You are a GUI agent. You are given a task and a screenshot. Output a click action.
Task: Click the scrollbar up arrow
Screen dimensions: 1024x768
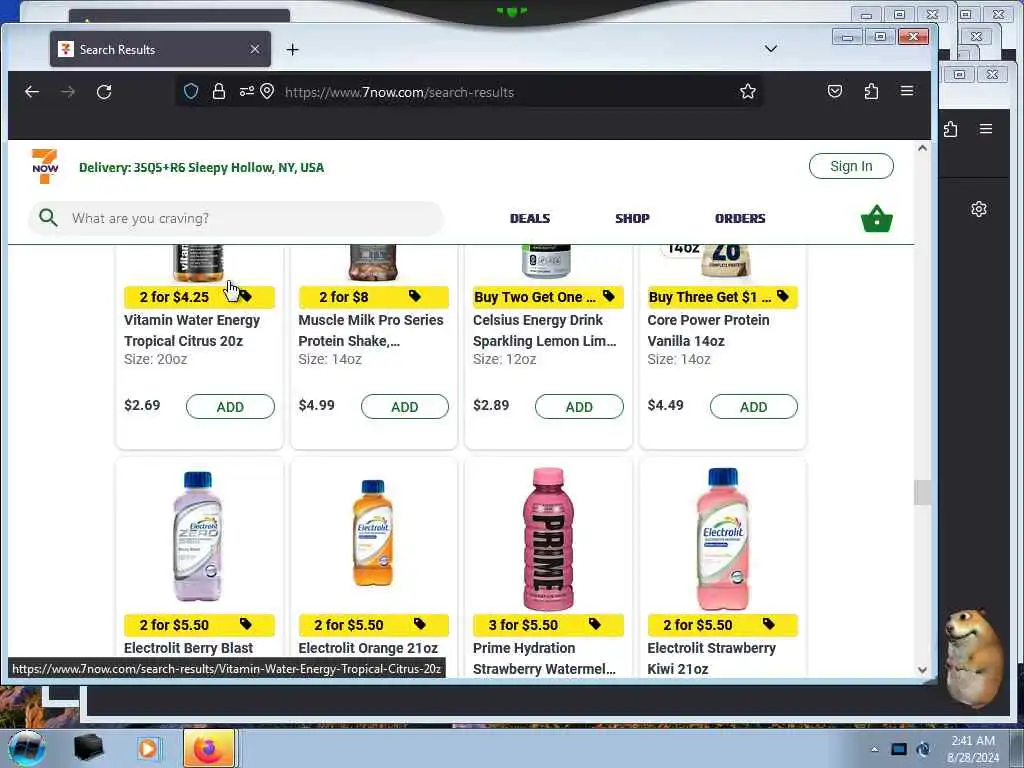tap(922, 148)
